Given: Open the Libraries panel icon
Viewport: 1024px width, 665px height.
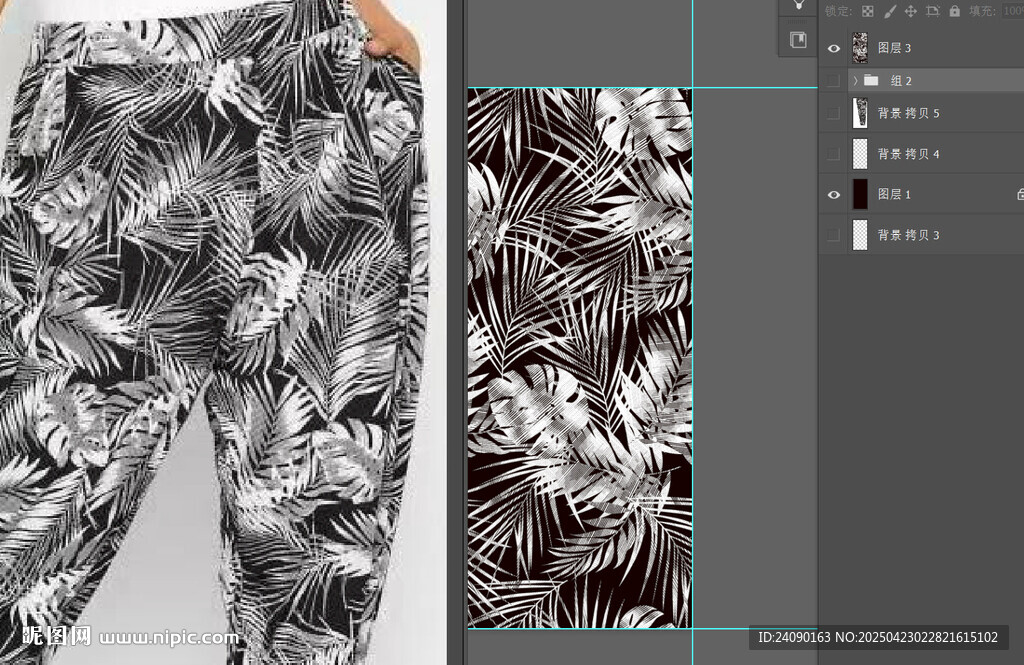Looking at the screenshot, I should point(798,40).
